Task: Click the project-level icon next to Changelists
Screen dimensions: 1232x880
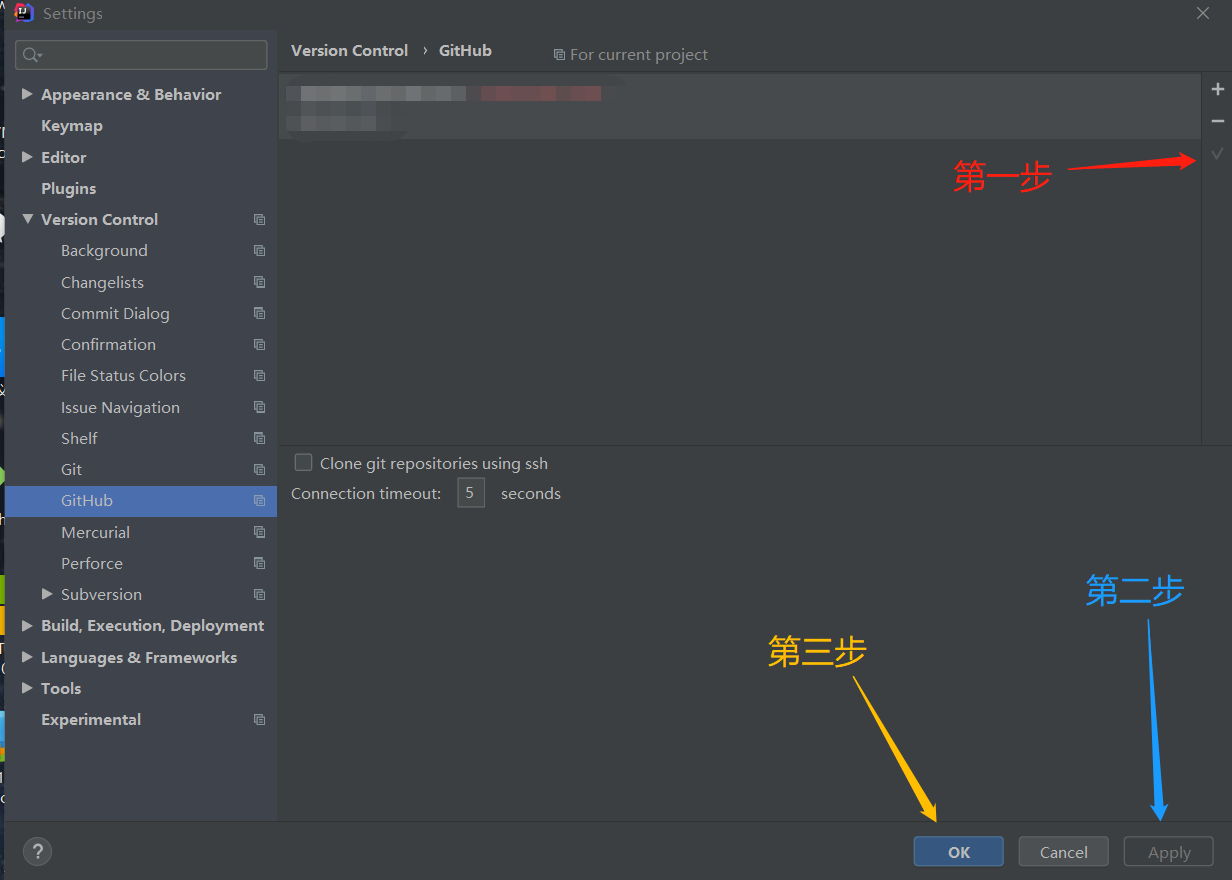Action: (260, 282)
